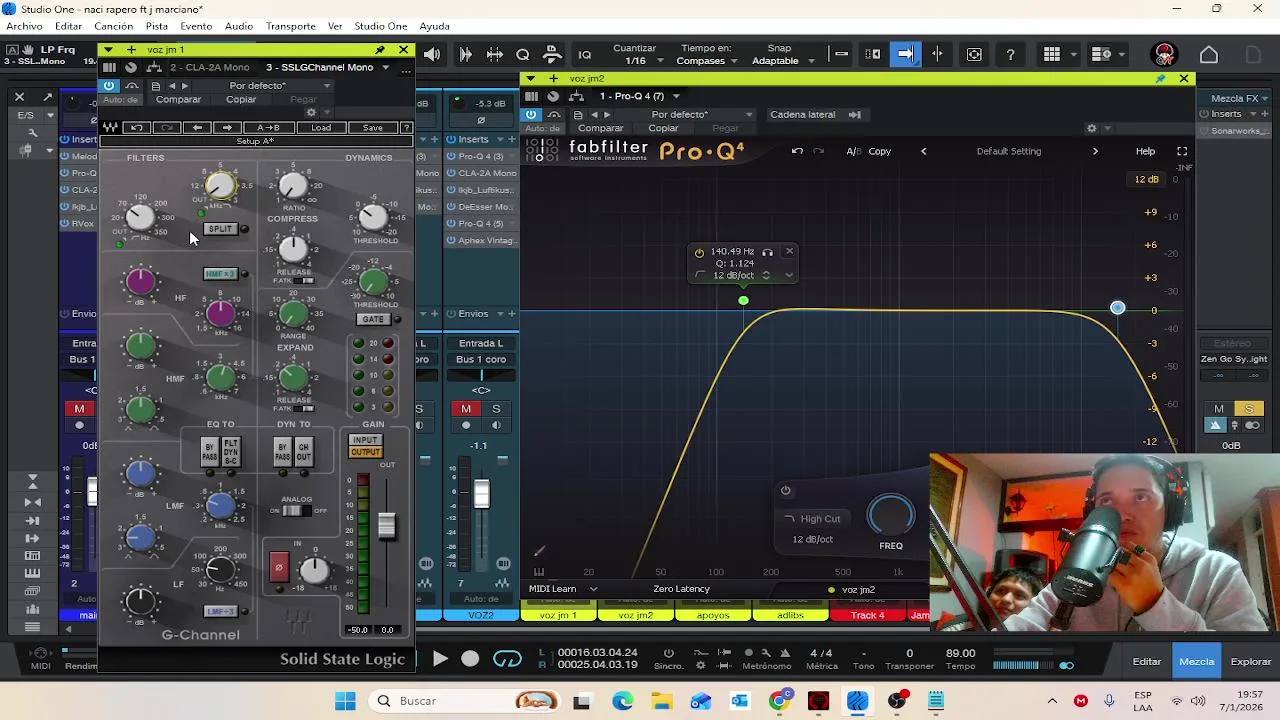
Task: Toggle the SPLIT button in SSL filters
Action: [x=219, y=229]
